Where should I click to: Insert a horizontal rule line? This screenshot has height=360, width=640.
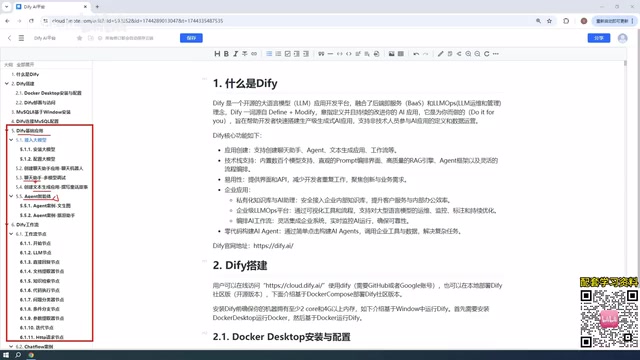point(330,54)
